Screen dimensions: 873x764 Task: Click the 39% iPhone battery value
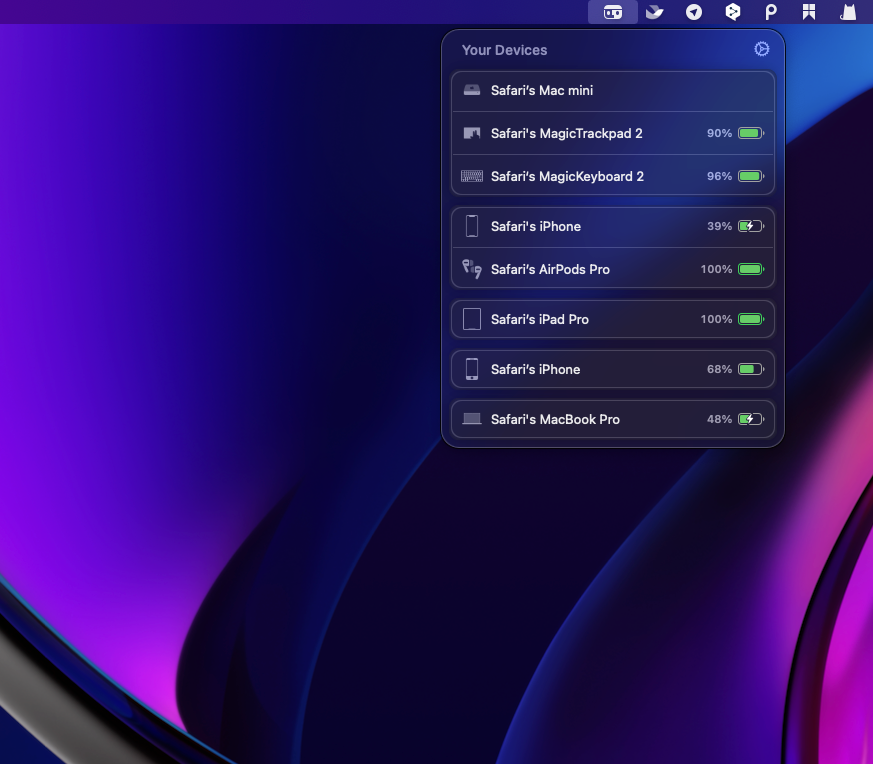(719, 226)
